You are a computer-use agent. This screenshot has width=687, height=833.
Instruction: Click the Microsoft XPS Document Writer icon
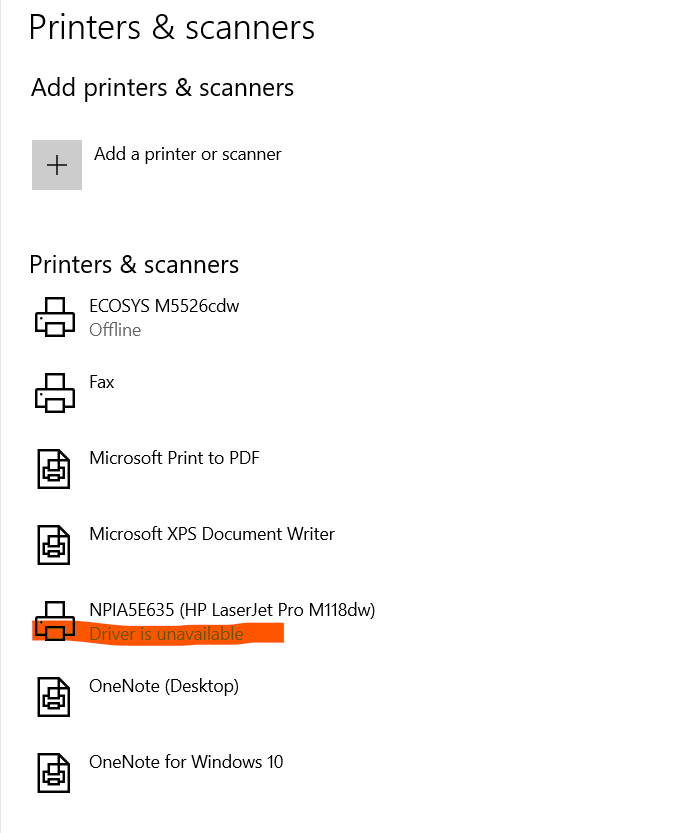55,544
